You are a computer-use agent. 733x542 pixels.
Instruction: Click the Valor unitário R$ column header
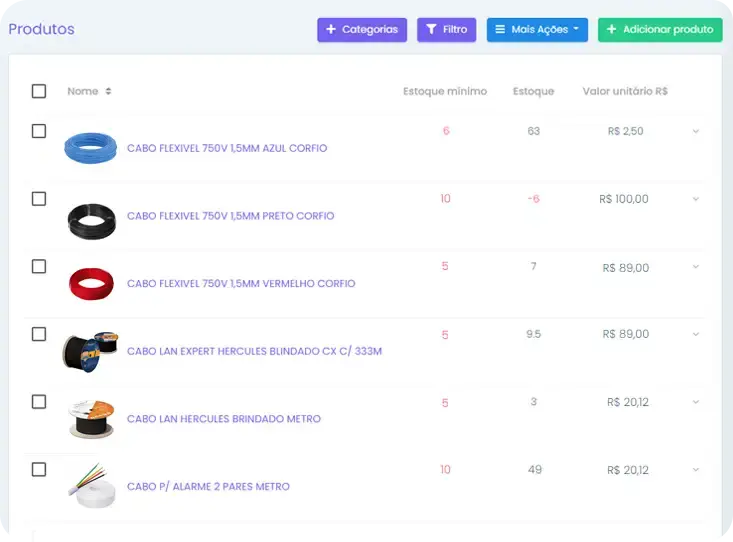[625, 91]
